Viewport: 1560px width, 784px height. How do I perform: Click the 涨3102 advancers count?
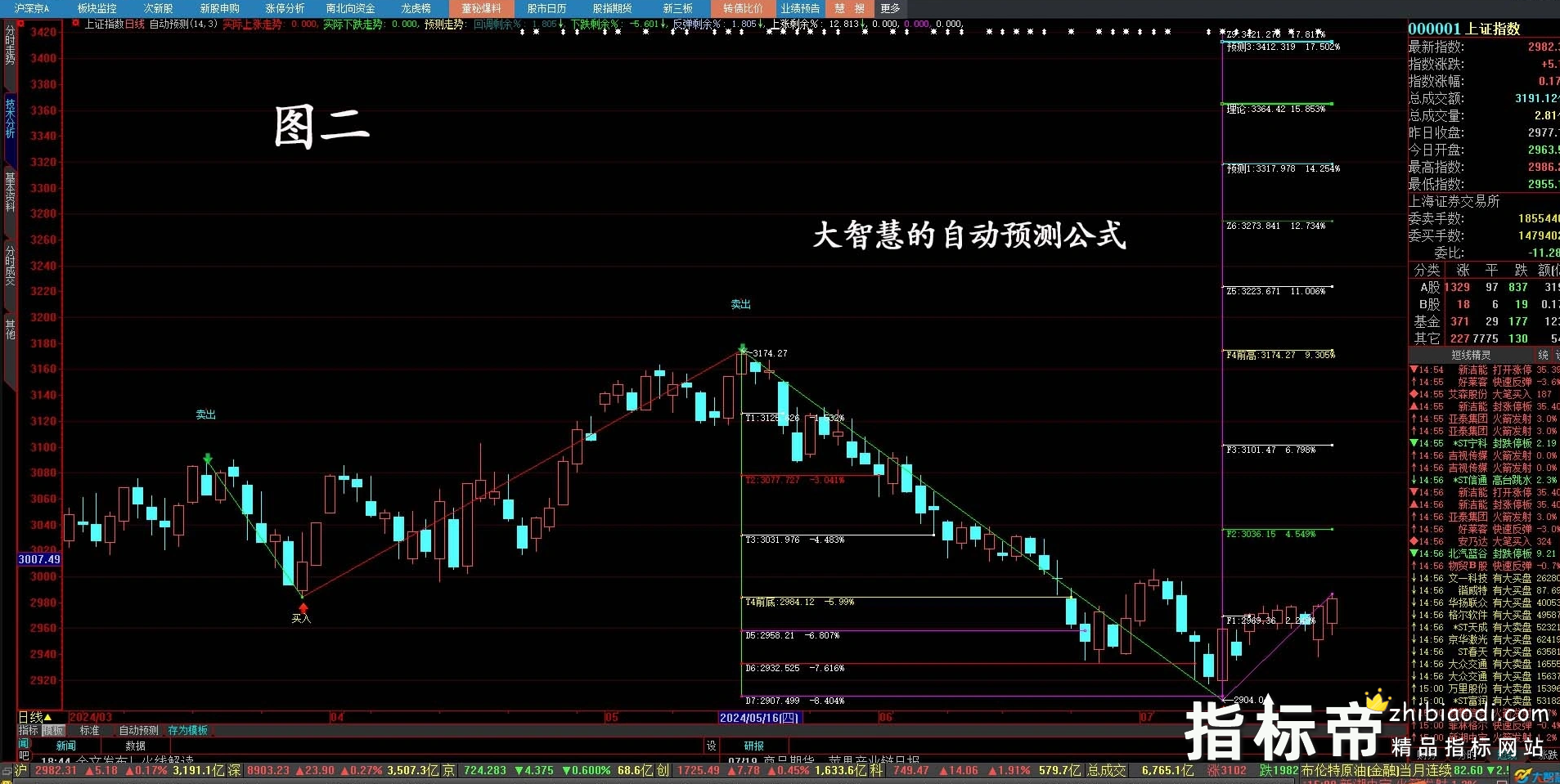pyautogui.click(x=1227, y=770)
